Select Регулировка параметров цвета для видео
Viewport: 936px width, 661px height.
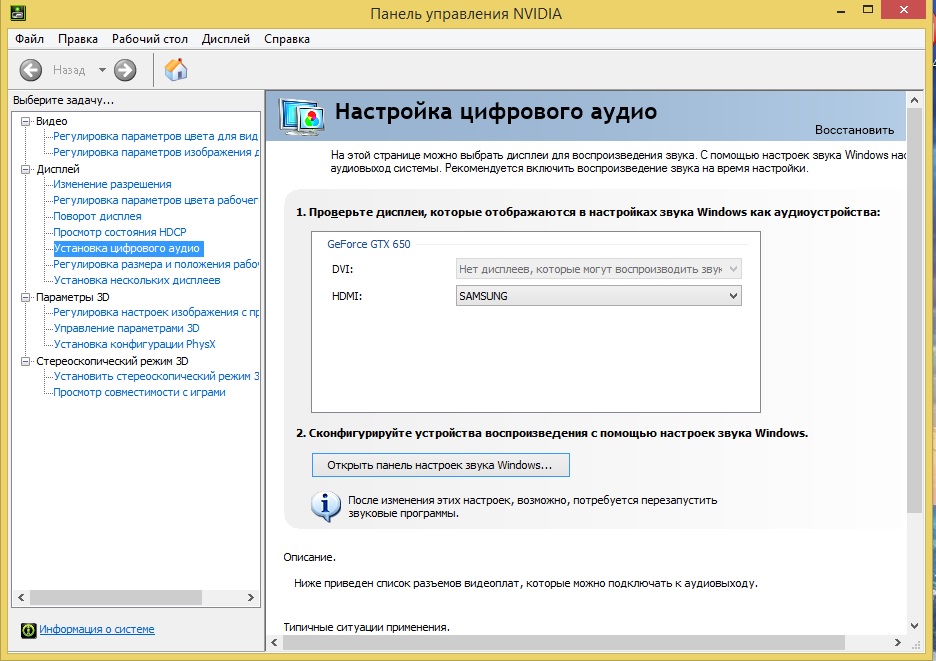[x=155, y=136]
